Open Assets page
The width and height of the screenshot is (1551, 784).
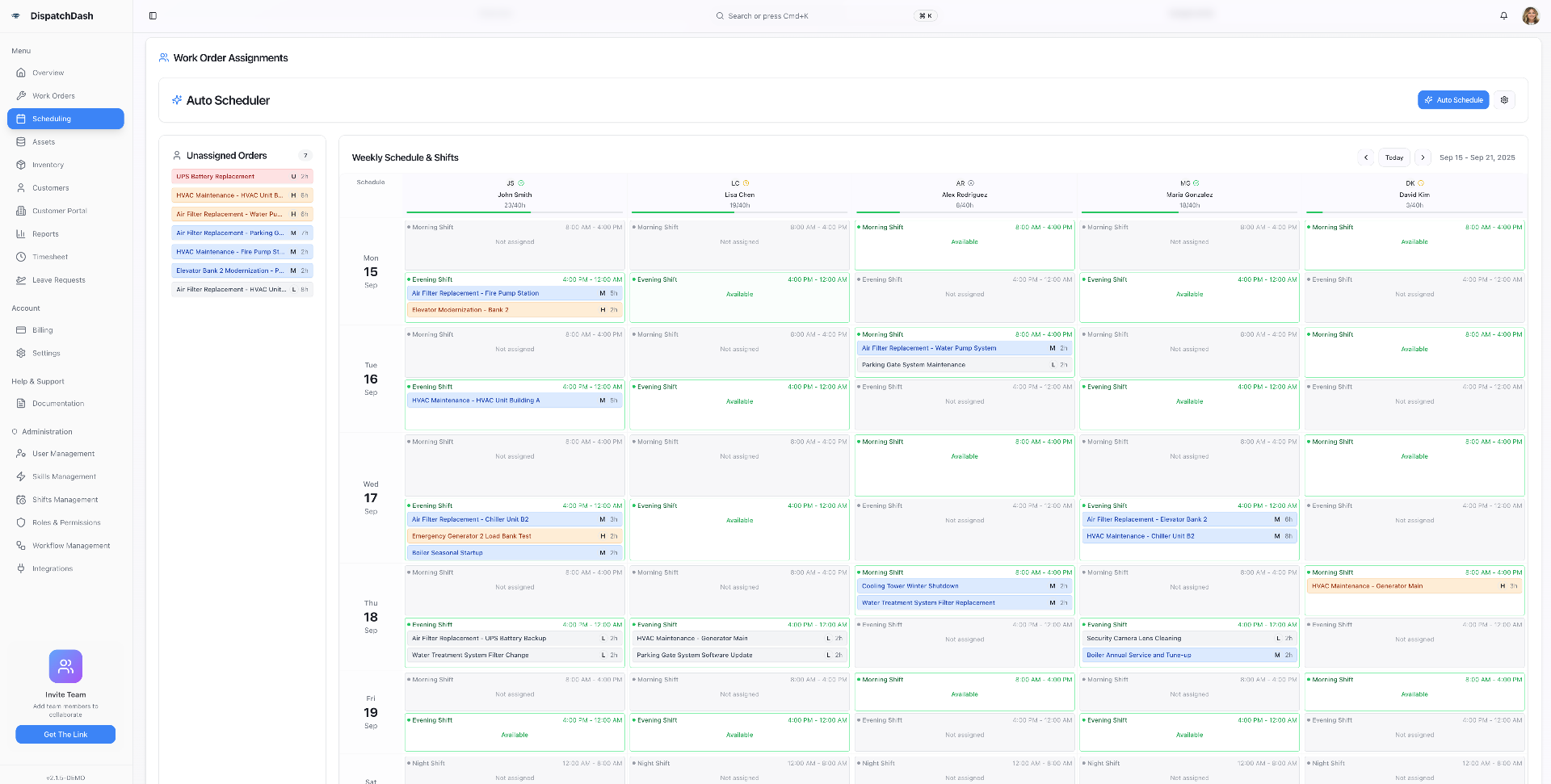(x=65, y=141)
